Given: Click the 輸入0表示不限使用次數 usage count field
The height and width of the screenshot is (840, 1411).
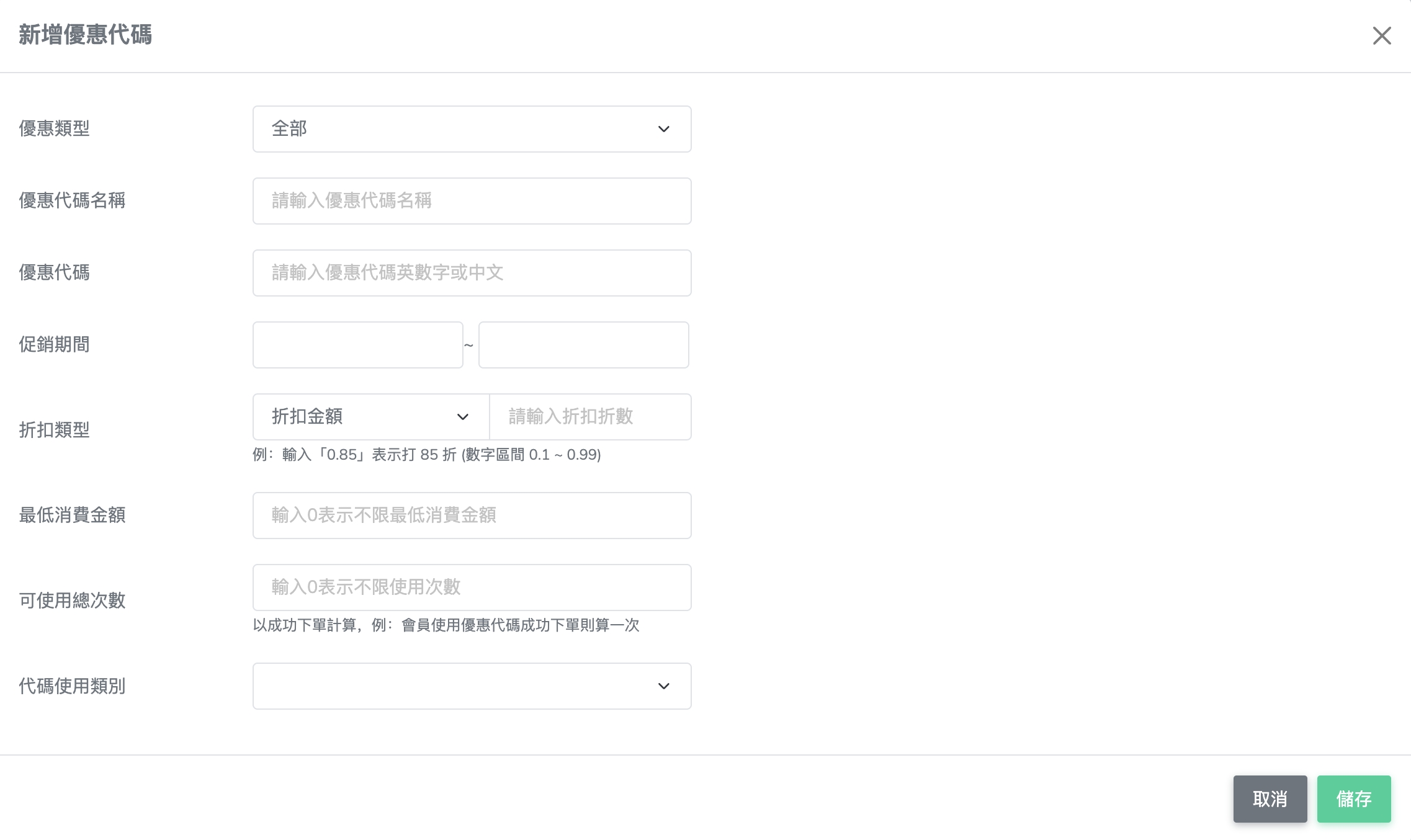Looking at the screenshot, I should pyautogui.click(x=472, y=588).
